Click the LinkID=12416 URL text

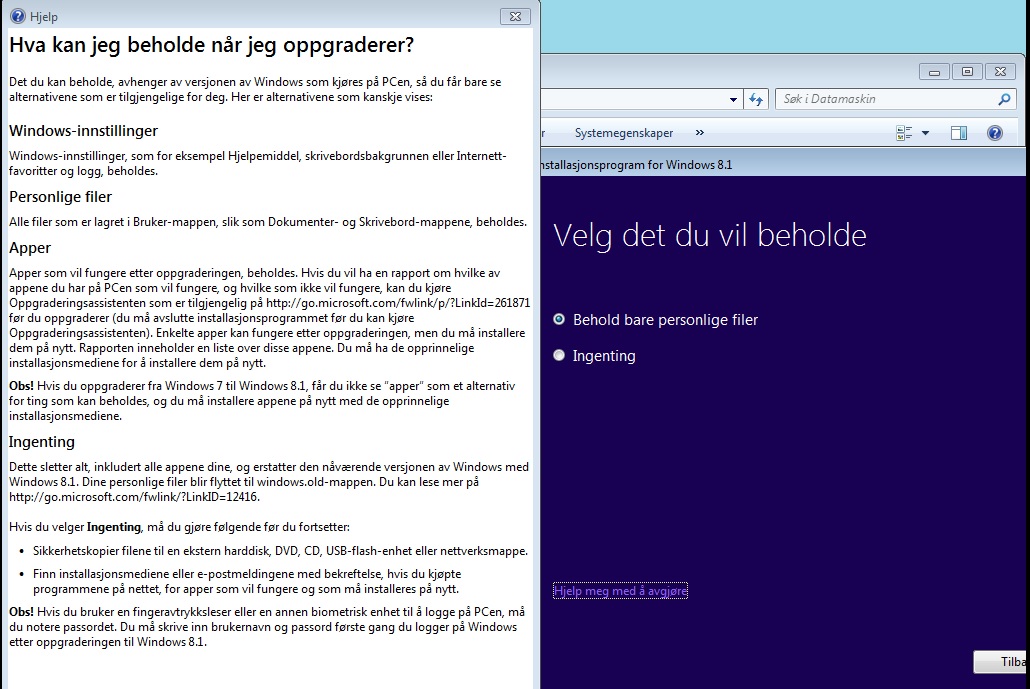[134, 497]
